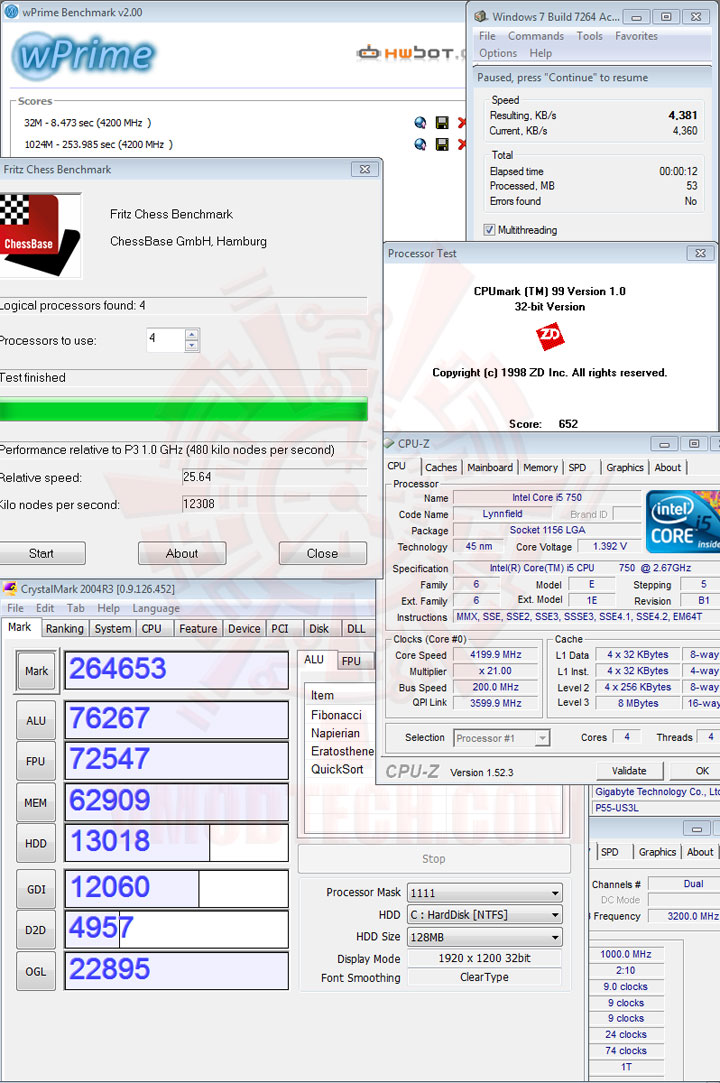Click the ZD logo in Processor Test window
This screenshot has width=720, height=1083.
(550, 336)
